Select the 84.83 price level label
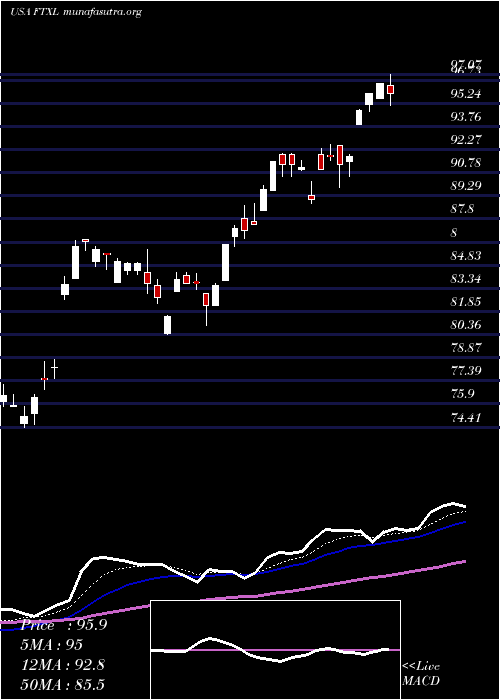Viewport: 500px width, 700px height. click(466, 256)
